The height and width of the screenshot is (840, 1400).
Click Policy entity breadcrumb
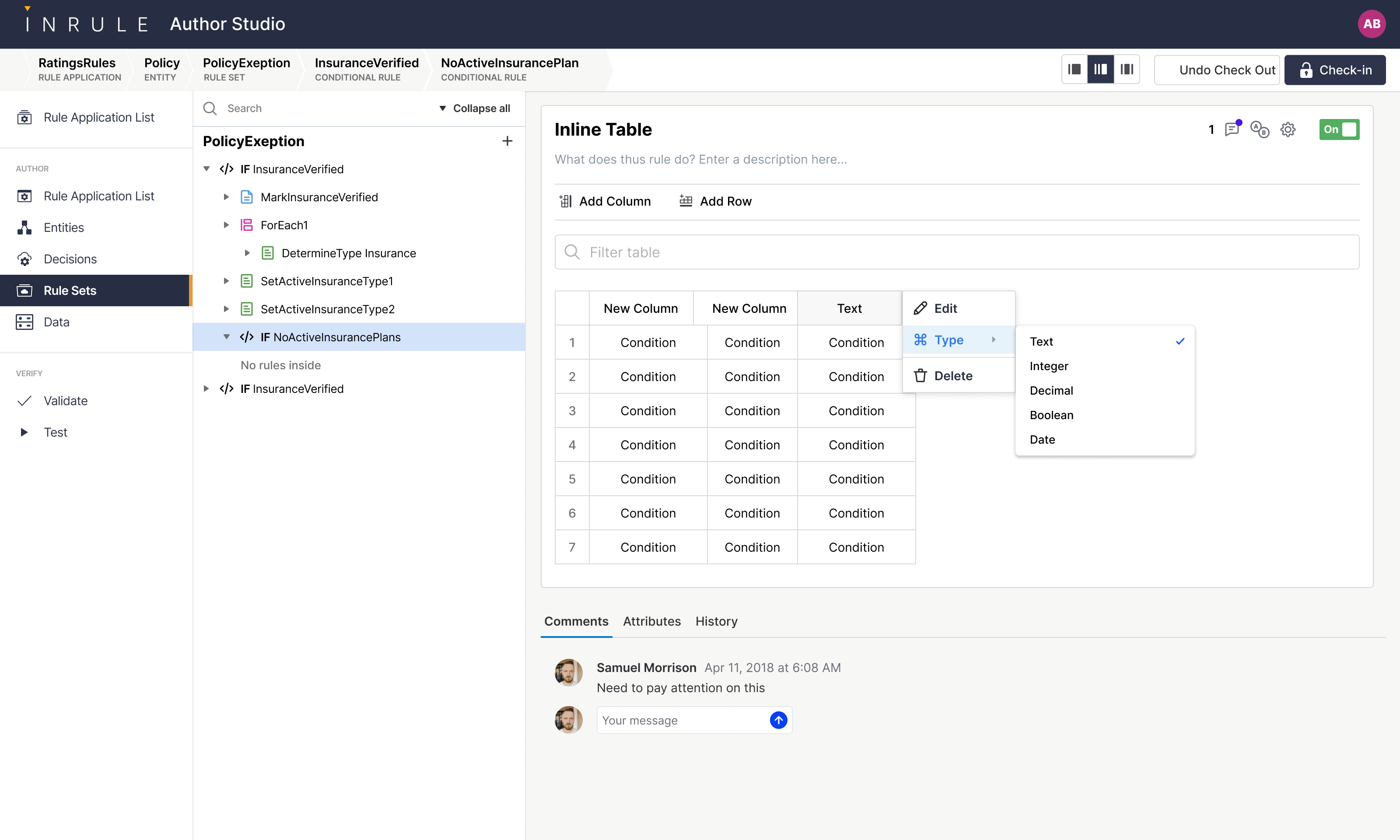coord(161,69)
